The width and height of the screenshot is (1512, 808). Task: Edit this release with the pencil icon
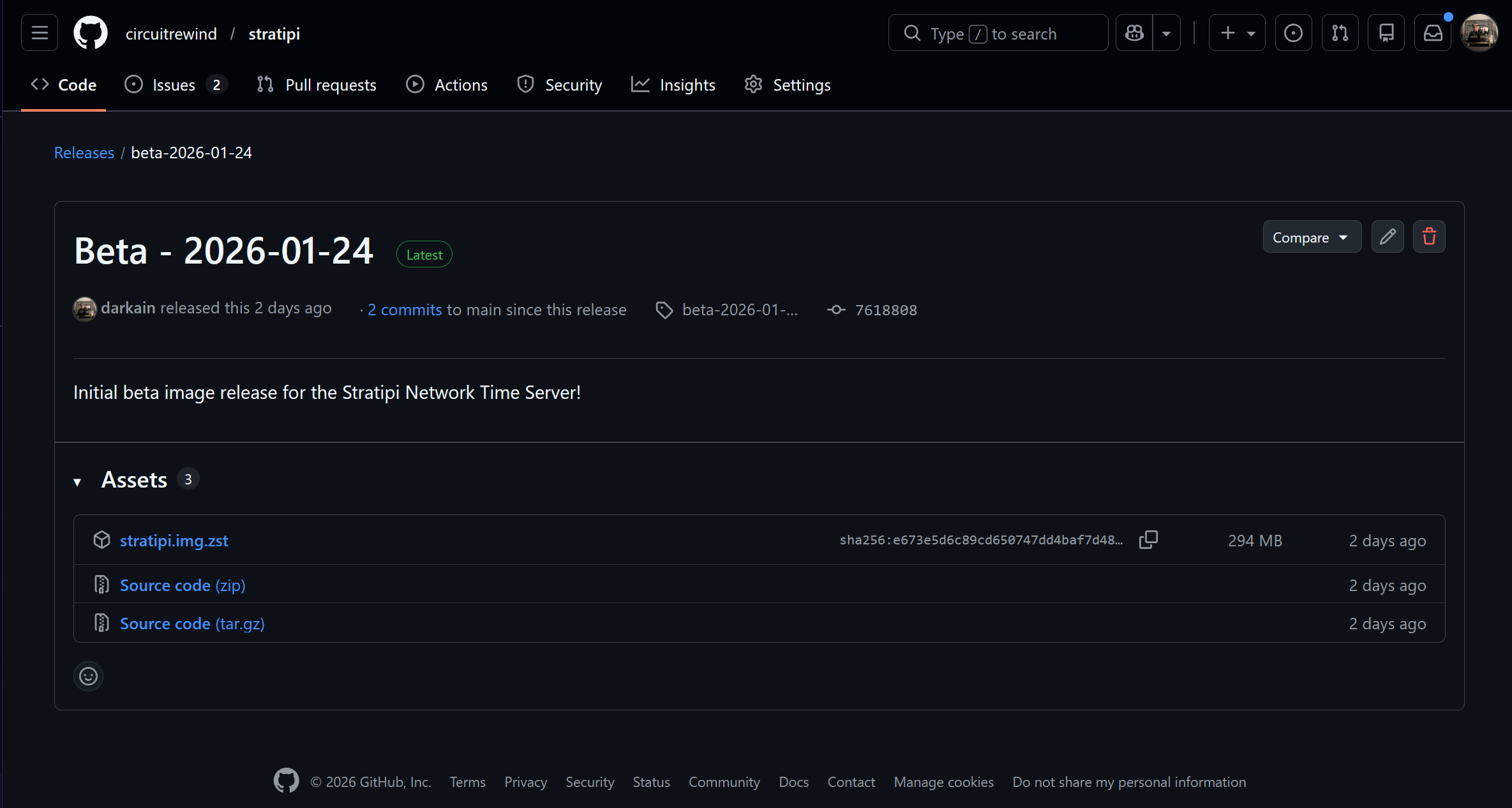pos(1388,237)
